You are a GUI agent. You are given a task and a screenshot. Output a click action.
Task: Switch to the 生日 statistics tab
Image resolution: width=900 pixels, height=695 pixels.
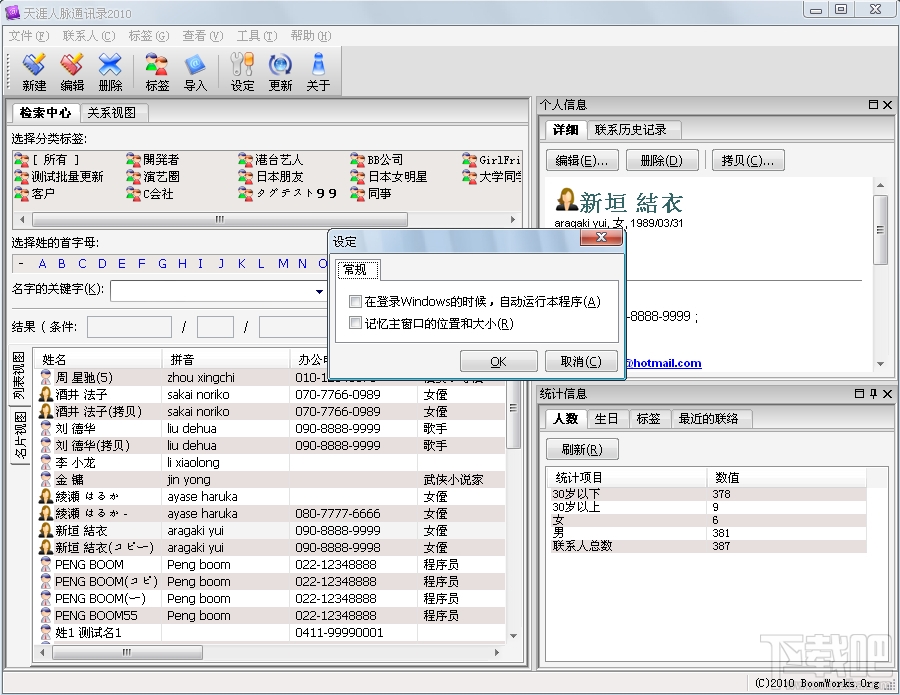pos(606,418)
